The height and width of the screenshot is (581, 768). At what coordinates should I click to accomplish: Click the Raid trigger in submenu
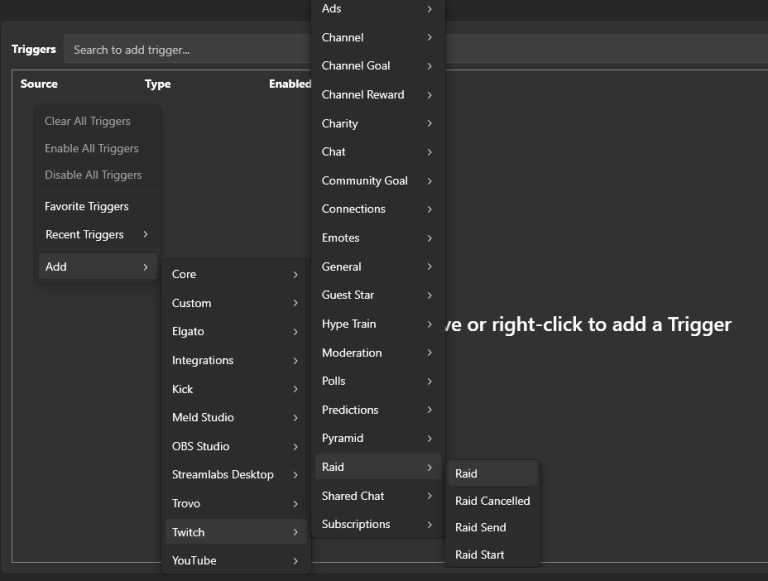(466, 474)
